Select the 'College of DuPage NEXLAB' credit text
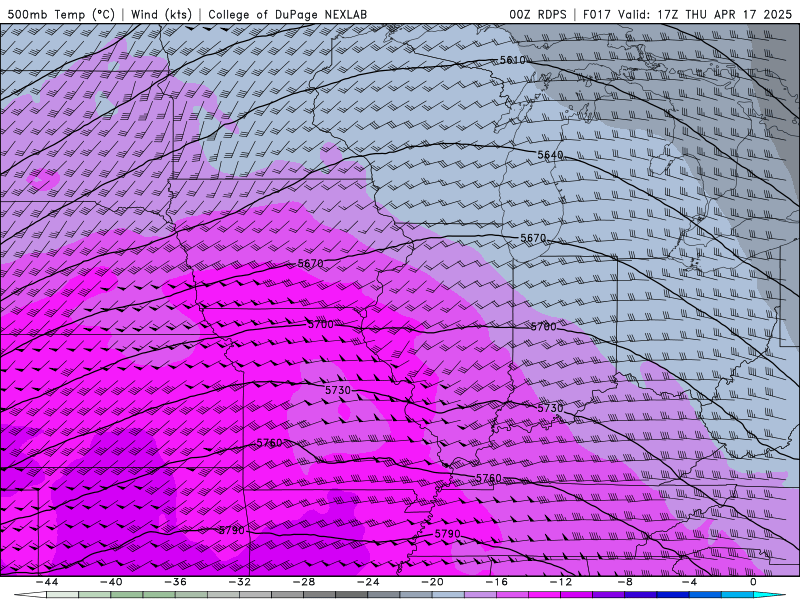The height and width of the screenshot is (600, 800). click(x=287, y=14)
